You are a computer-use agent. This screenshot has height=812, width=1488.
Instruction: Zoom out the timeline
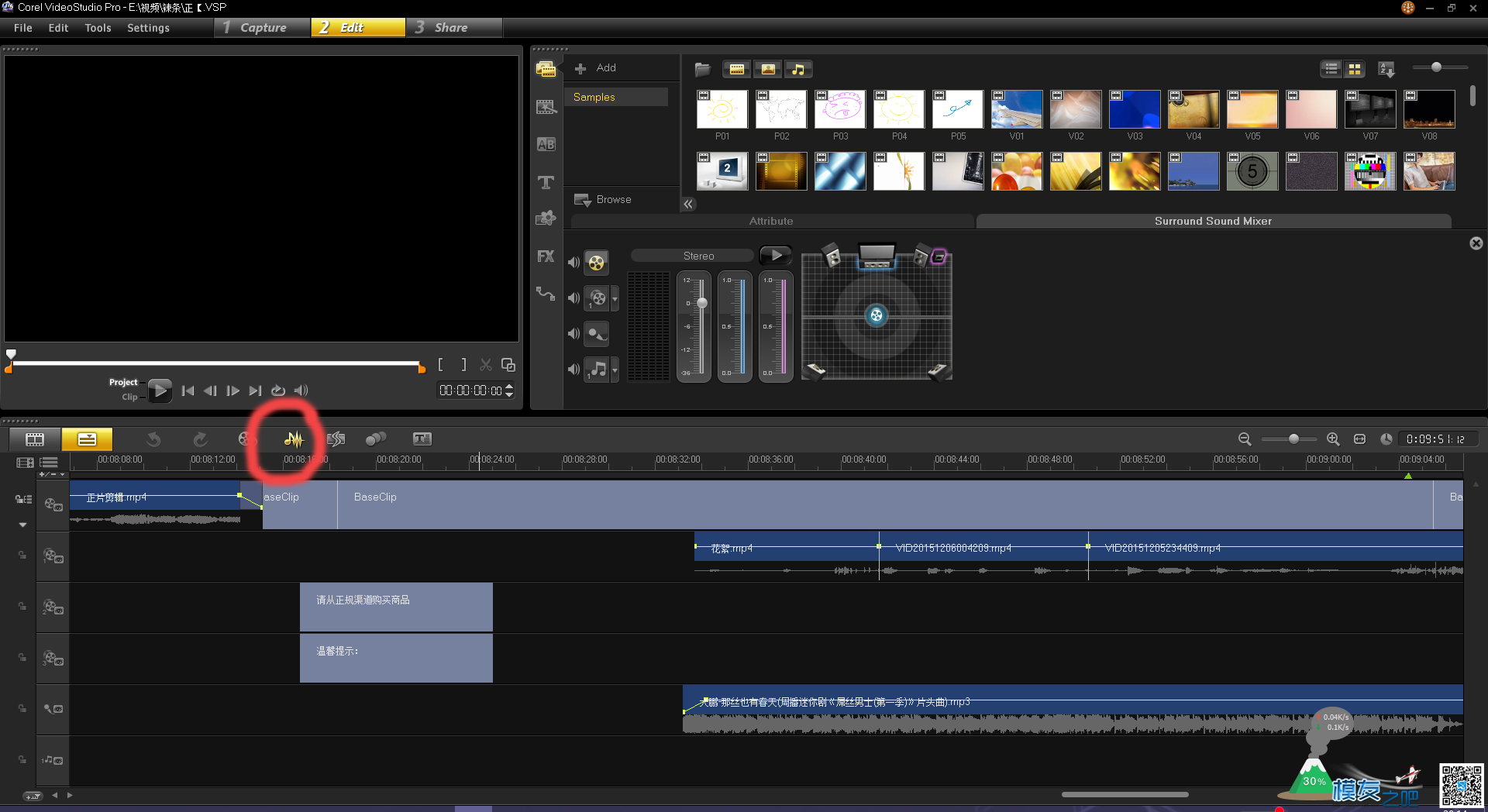pos(1245,439)
